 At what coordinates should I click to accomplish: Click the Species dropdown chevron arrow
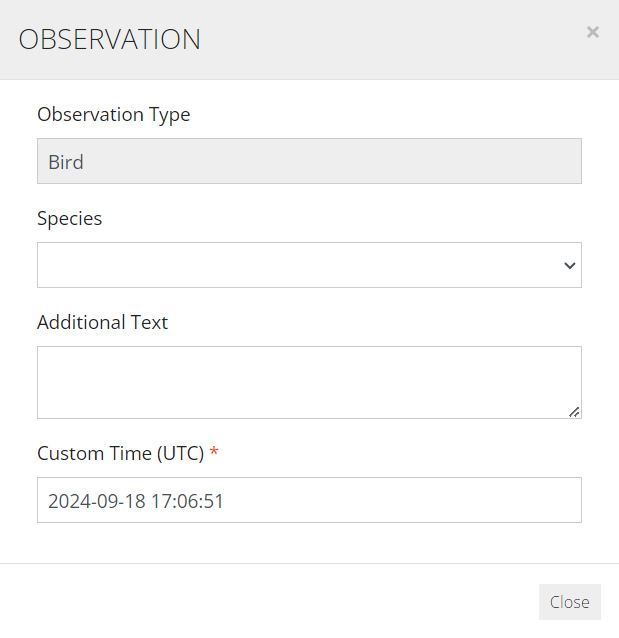[570, 265]
